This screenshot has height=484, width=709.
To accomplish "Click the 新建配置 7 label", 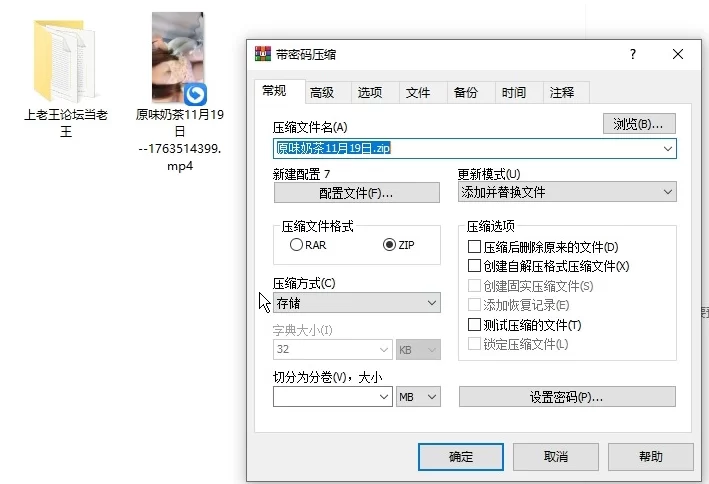I will pyautogui.click(x=302, y=174).
